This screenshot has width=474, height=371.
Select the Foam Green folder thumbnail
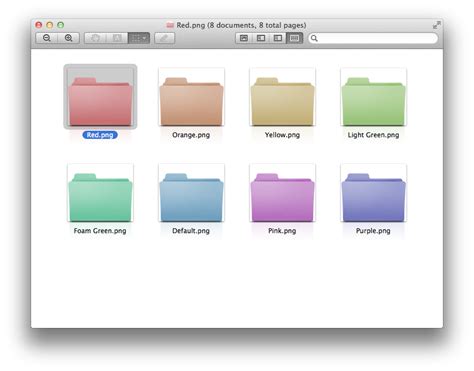[x=100, y=193]
